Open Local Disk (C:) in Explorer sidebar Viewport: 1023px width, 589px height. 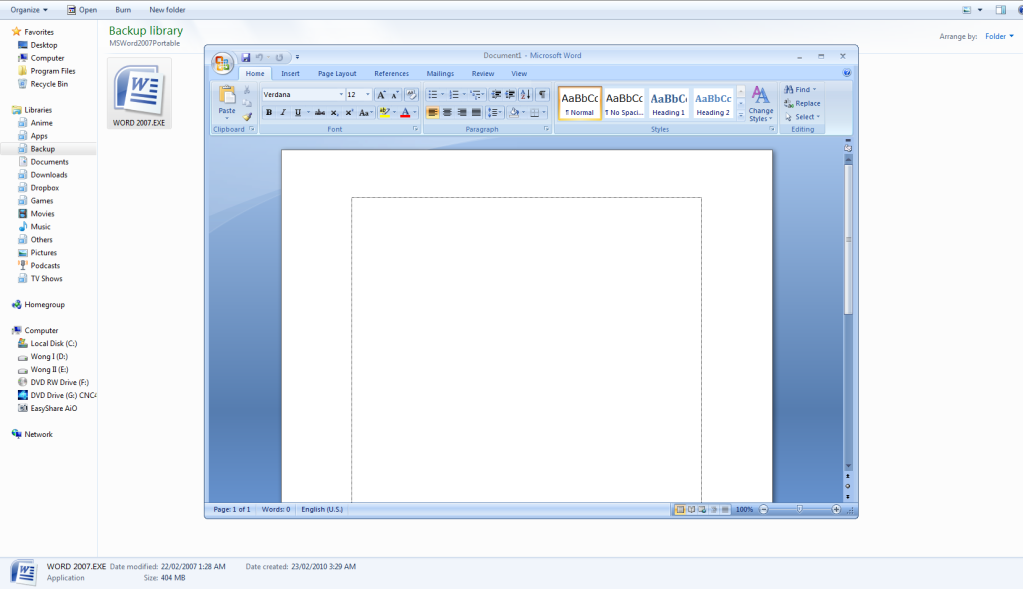53,343
